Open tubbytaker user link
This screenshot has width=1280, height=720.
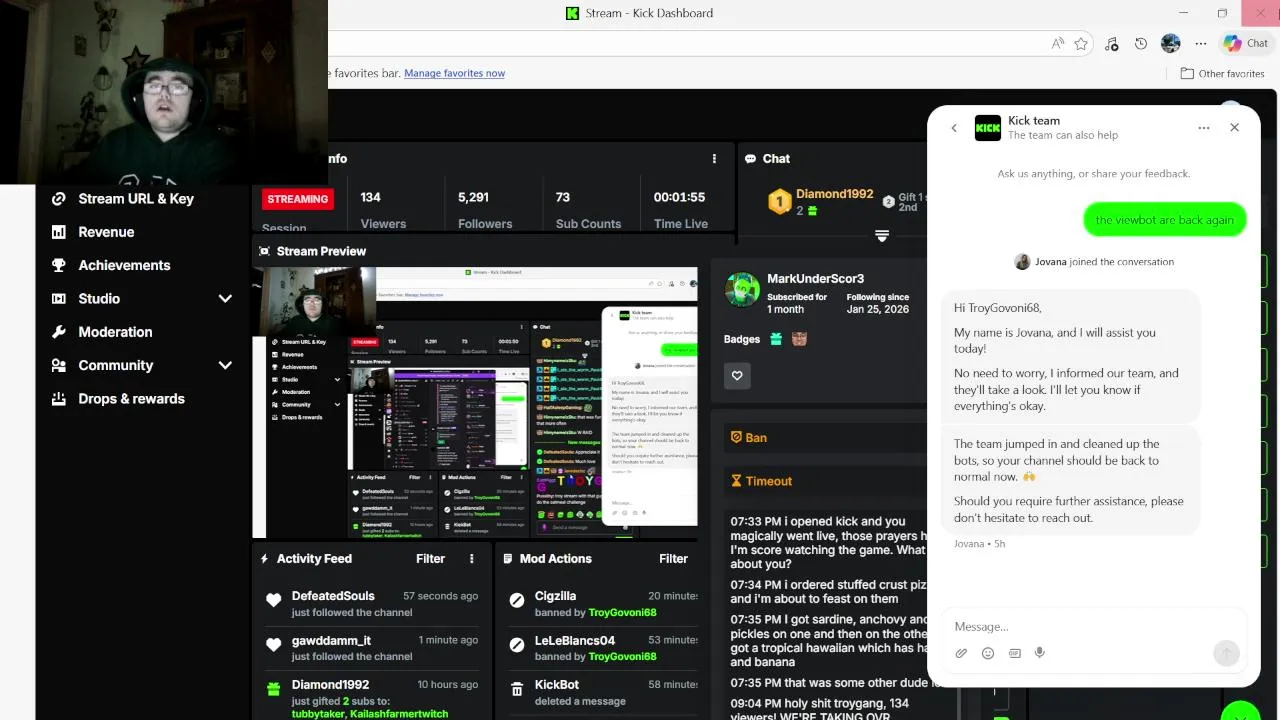(x=317, y=713)
